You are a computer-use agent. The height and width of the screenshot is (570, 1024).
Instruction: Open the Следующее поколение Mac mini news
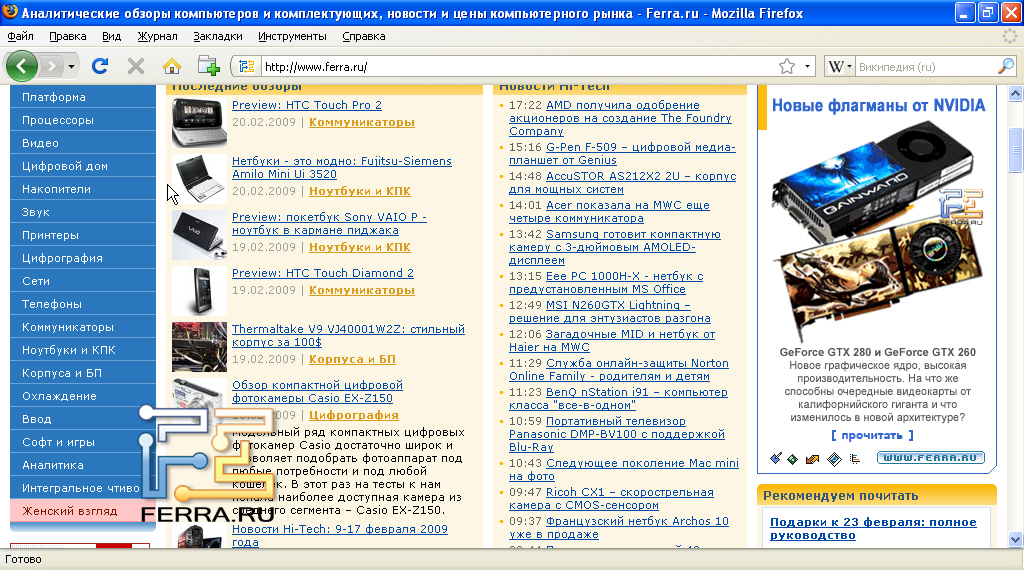624,469
